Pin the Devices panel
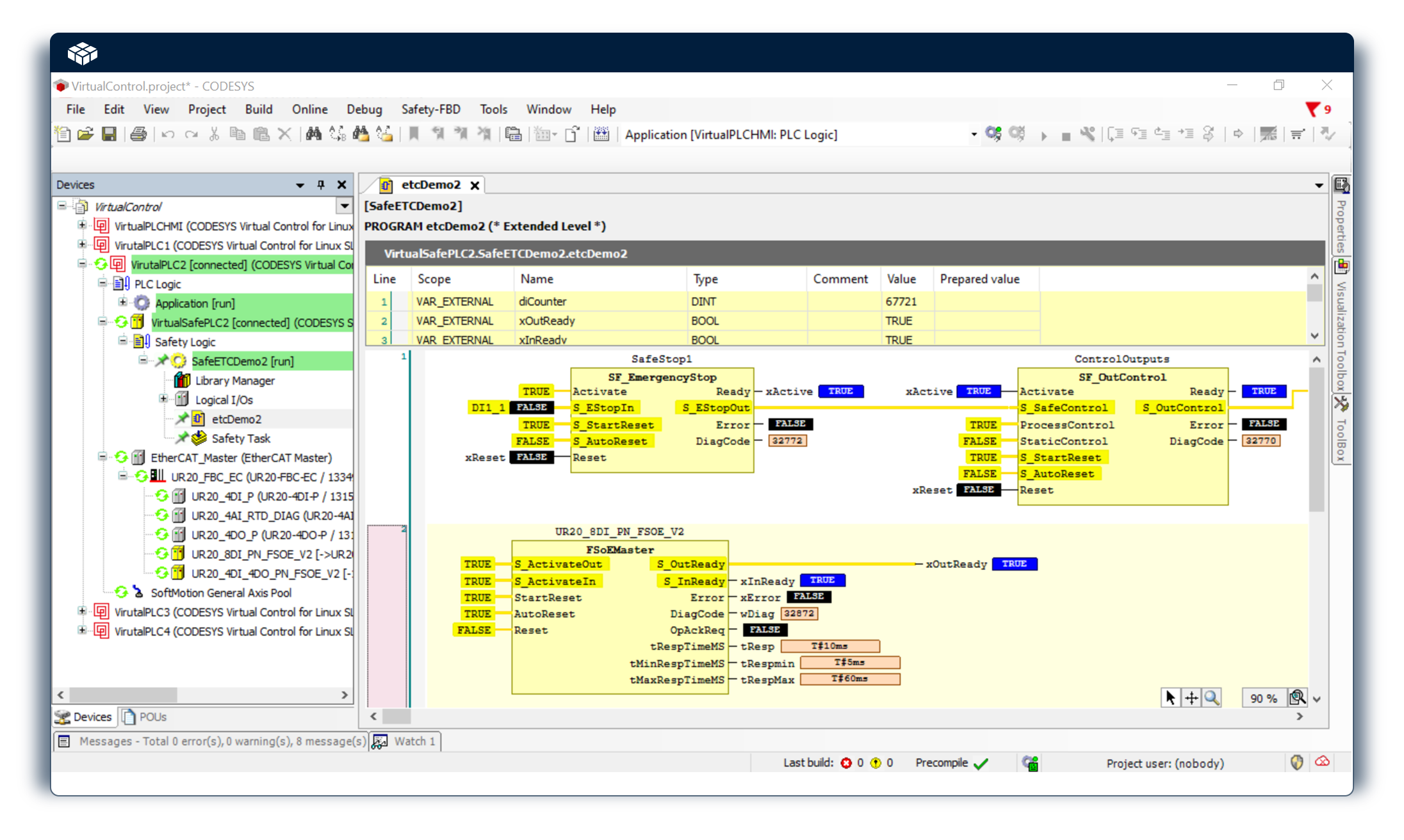 click(321, 185)
